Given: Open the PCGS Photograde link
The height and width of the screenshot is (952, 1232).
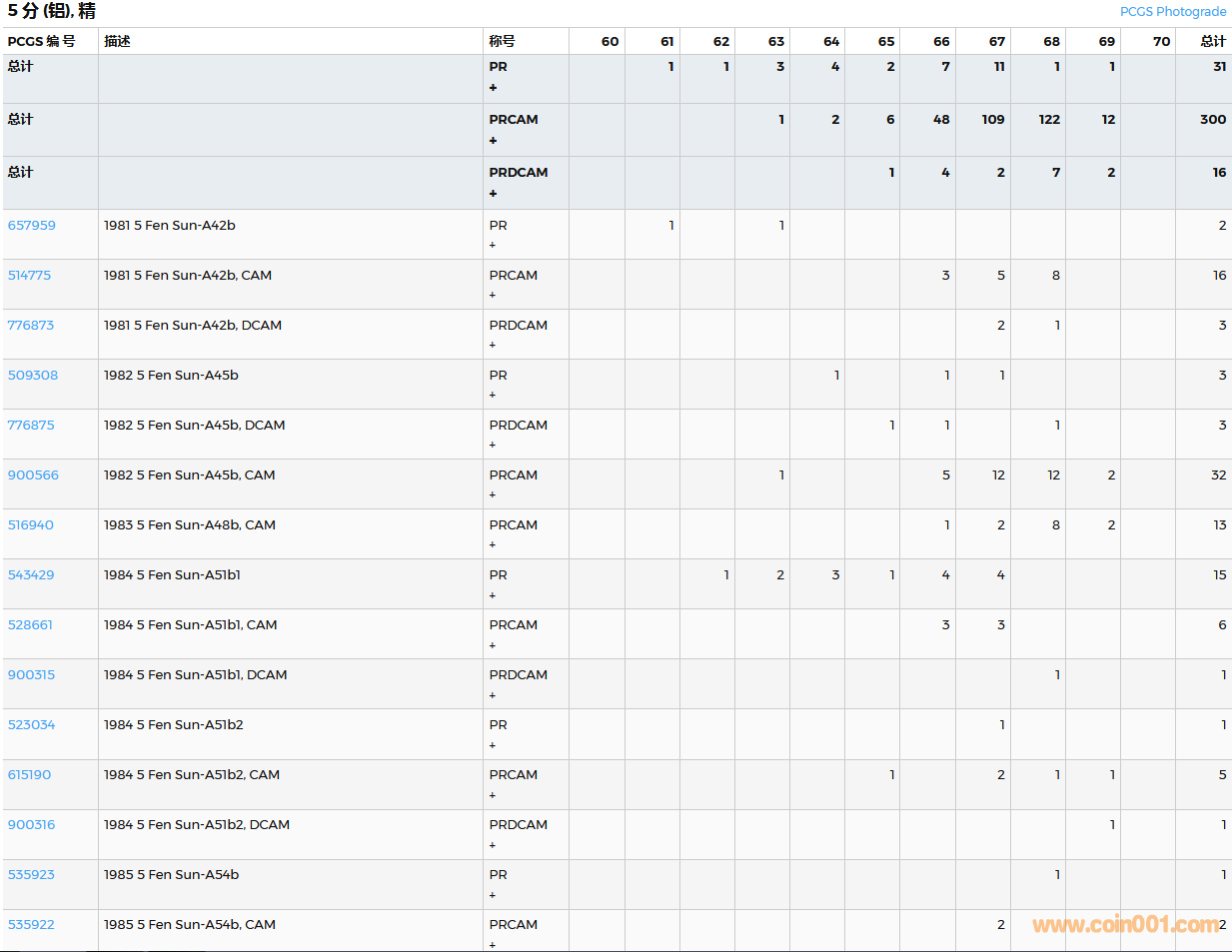Looking at the screenshot, I should coord(1172,12).
